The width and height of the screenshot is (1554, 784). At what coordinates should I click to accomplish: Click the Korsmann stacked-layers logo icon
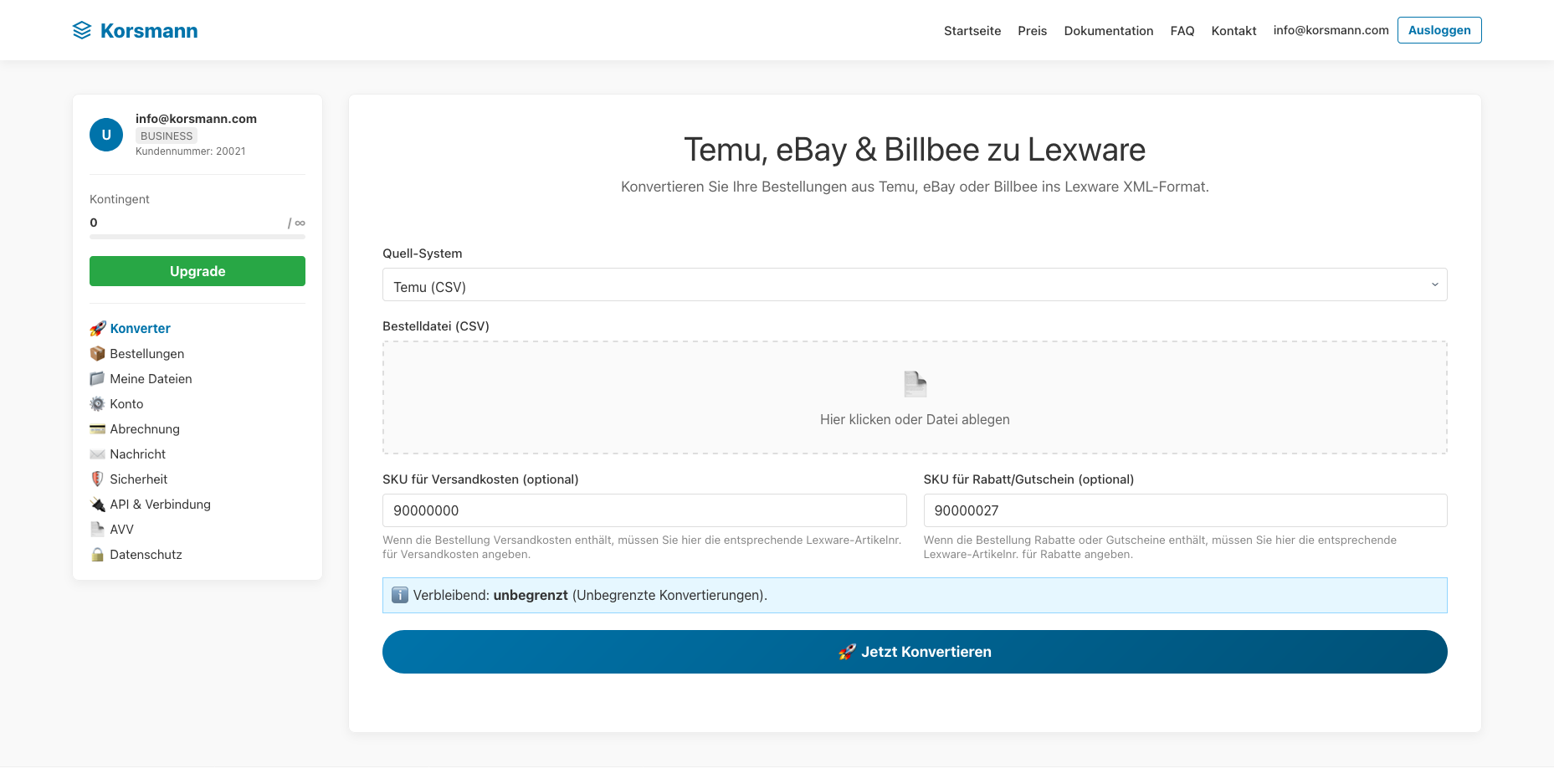tap(82, 31)
